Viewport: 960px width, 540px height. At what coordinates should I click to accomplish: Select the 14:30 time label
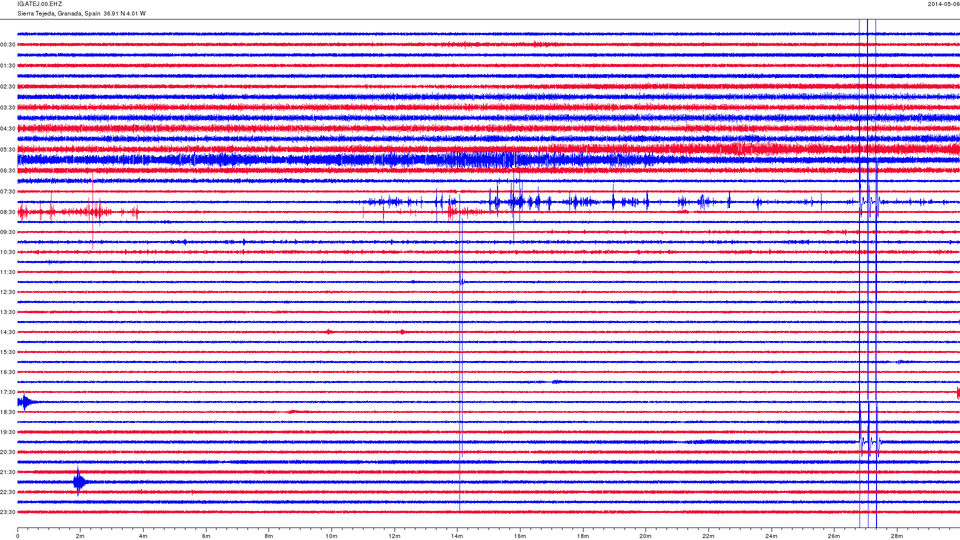click(7, 332)
